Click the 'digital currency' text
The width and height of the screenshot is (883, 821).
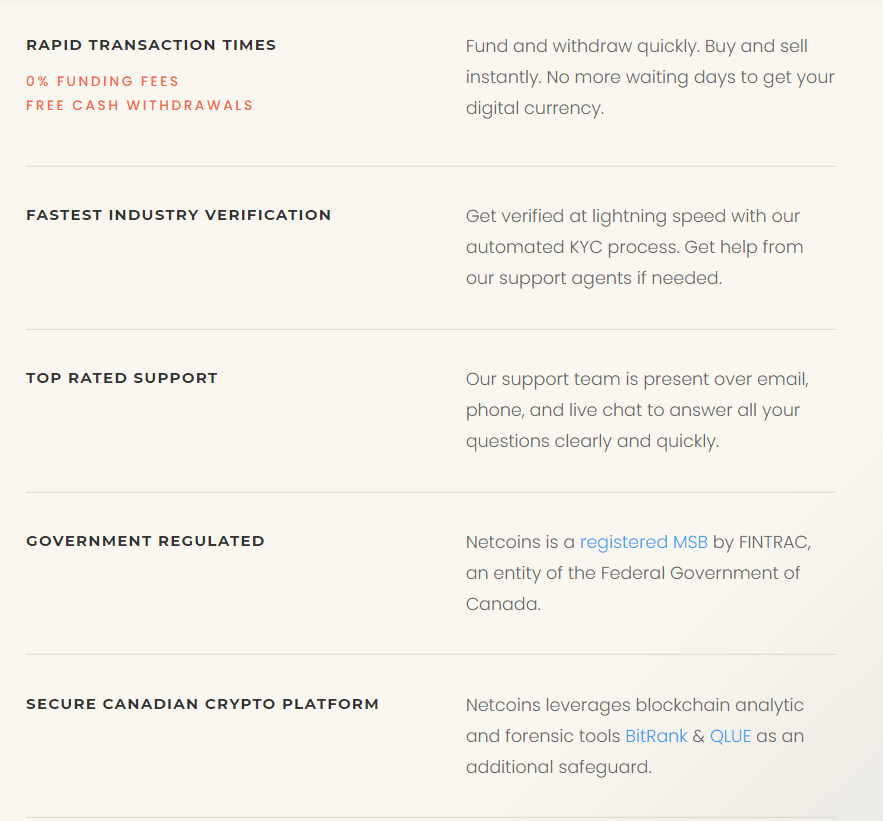tap(534, 108)
